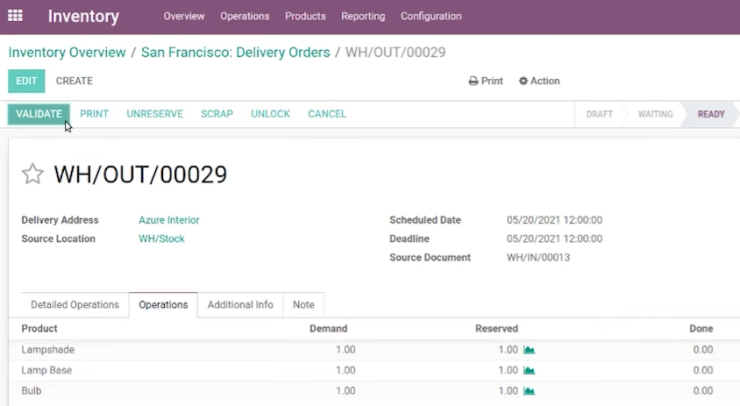Go back to San Francisco: Delivery Orders
Image resolution: width=740 pixels, height=406 pixels.
click(235, 52)
